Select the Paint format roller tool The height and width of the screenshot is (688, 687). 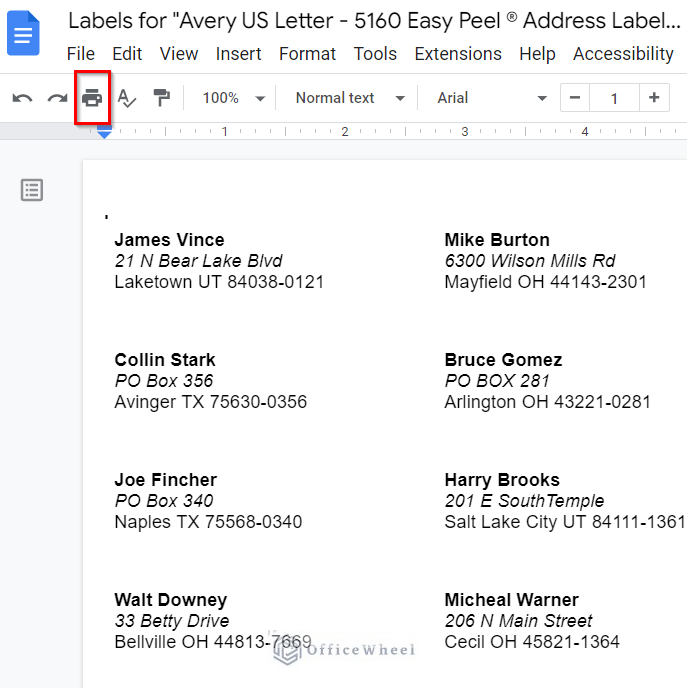[x=161, y=98]
